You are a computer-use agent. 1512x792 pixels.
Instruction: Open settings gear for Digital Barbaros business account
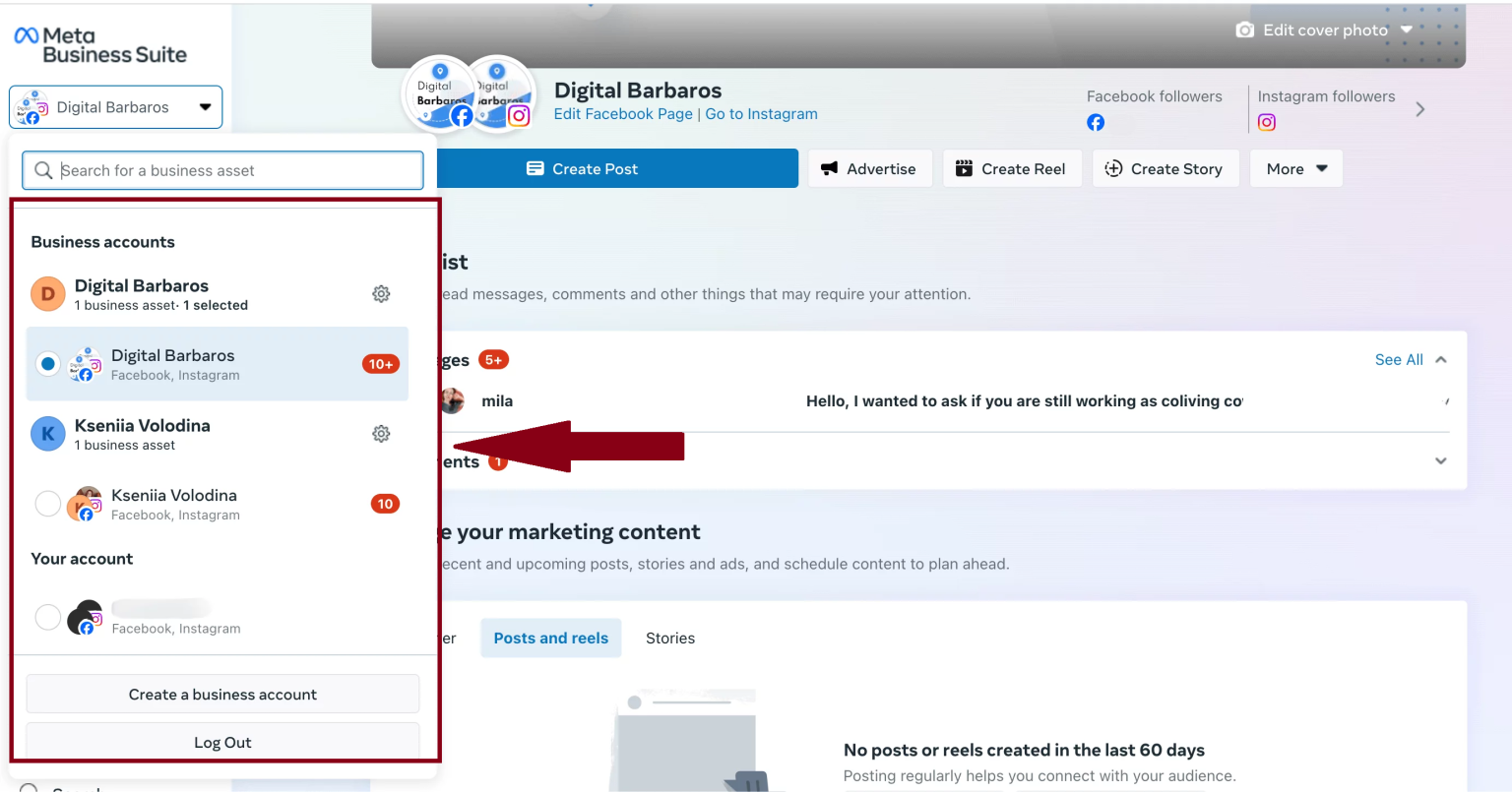(381, 293)
